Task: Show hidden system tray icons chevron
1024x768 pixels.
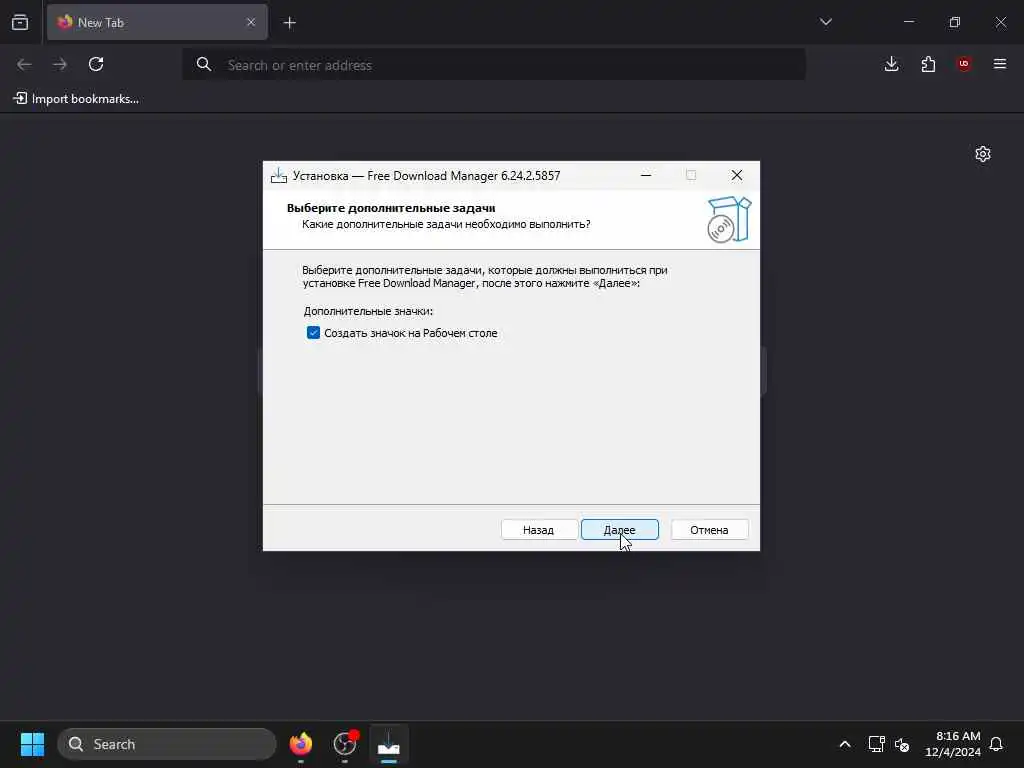Action: click(x=844, y=744)
